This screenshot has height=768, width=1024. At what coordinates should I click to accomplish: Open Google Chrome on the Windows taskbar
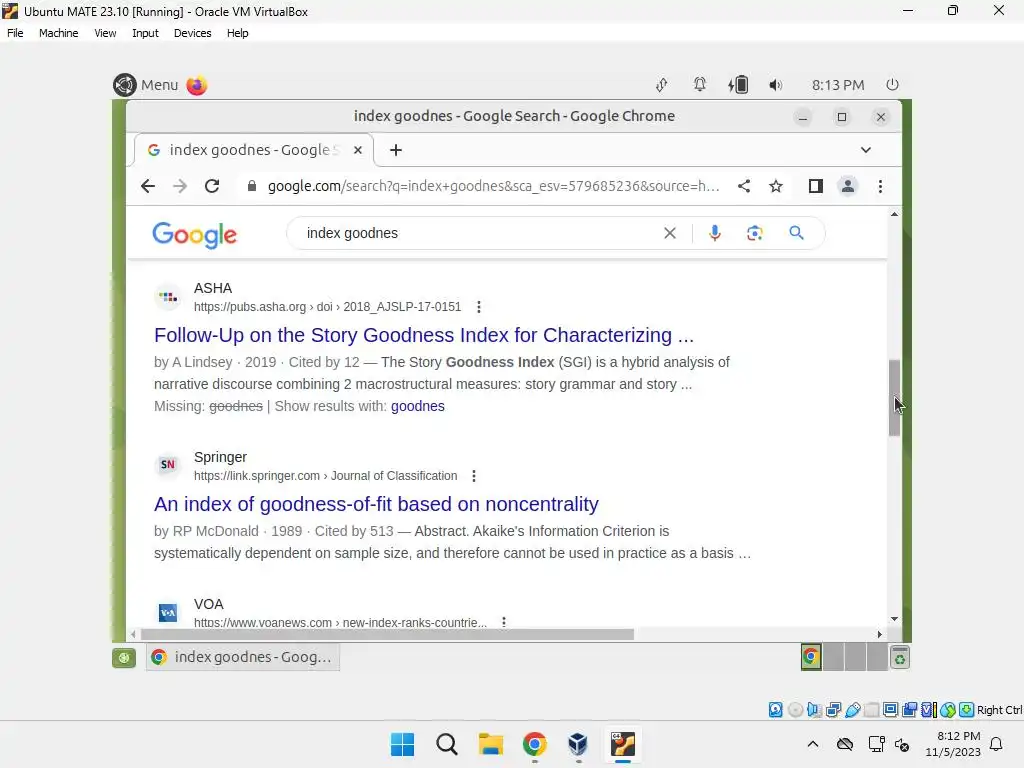pos(534,744)
